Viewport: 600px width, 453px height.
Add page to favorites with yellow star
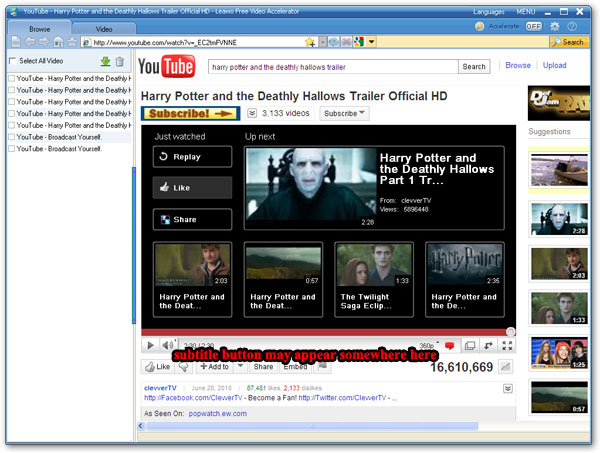310,42
